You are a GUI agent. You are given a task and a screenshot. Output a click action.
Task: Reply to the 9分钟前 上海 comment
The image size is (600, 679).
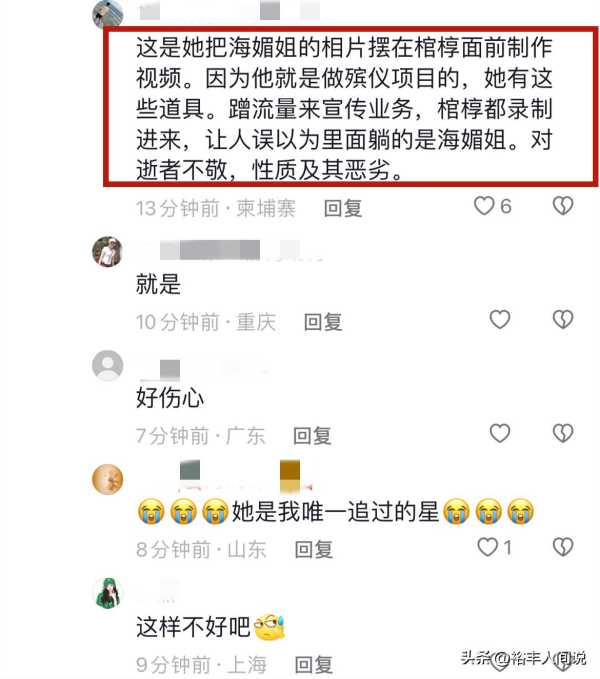(313, 665)
